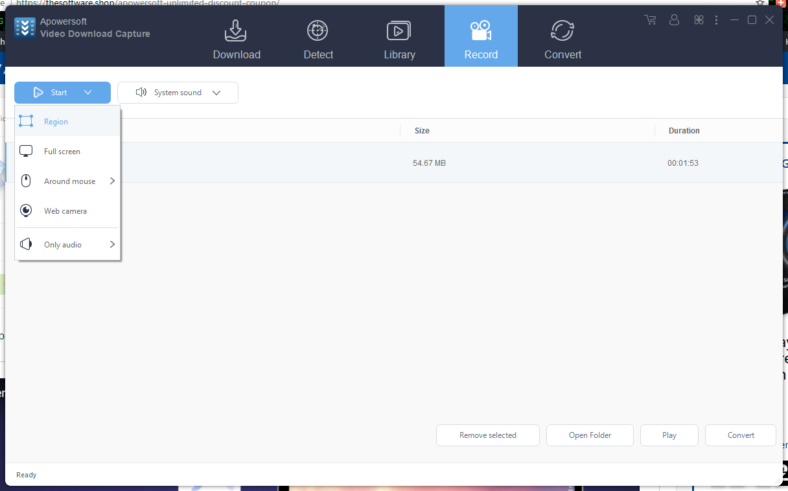Collapse the Start dropdown arrow
Screen dimensions: 788x491
88,92
